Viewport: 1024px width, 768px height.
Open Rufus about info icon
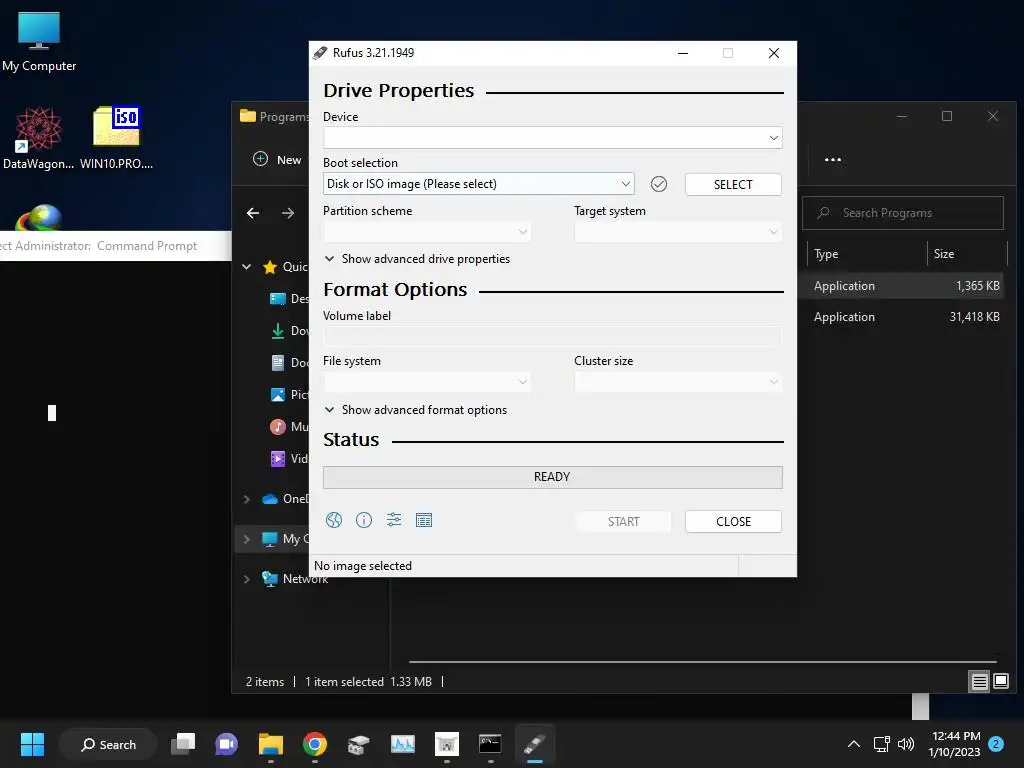tap(364, 520)
